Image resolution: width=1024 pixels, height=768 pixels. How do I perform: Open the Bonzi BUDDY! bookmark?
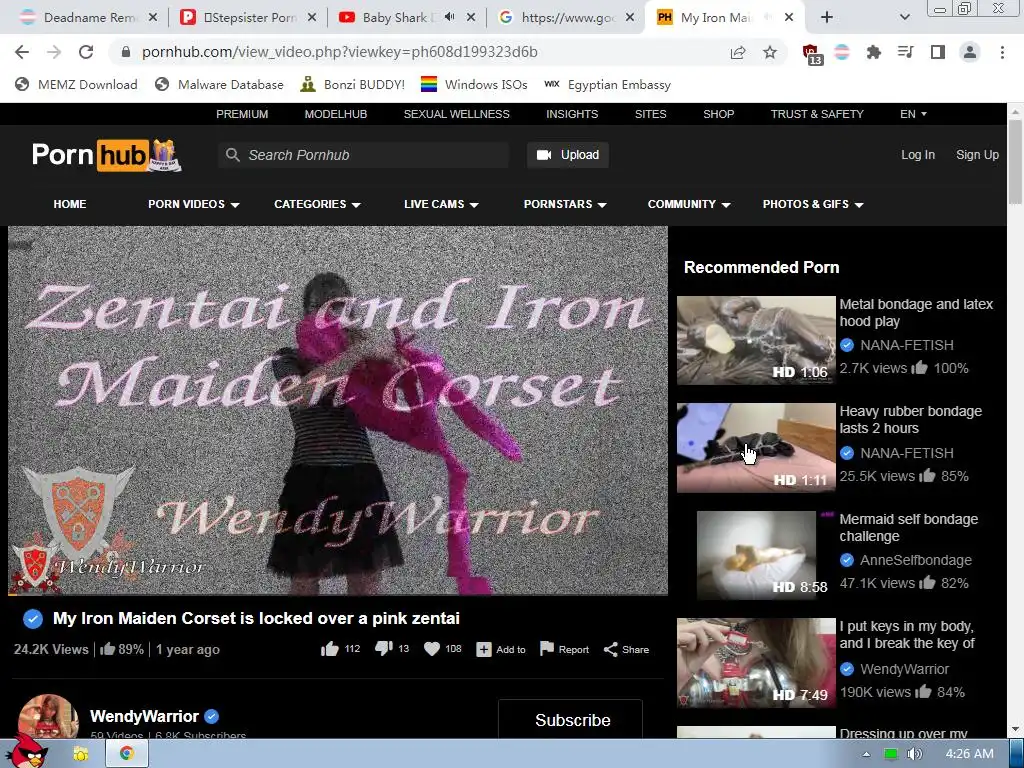click(x=353, y=84)
